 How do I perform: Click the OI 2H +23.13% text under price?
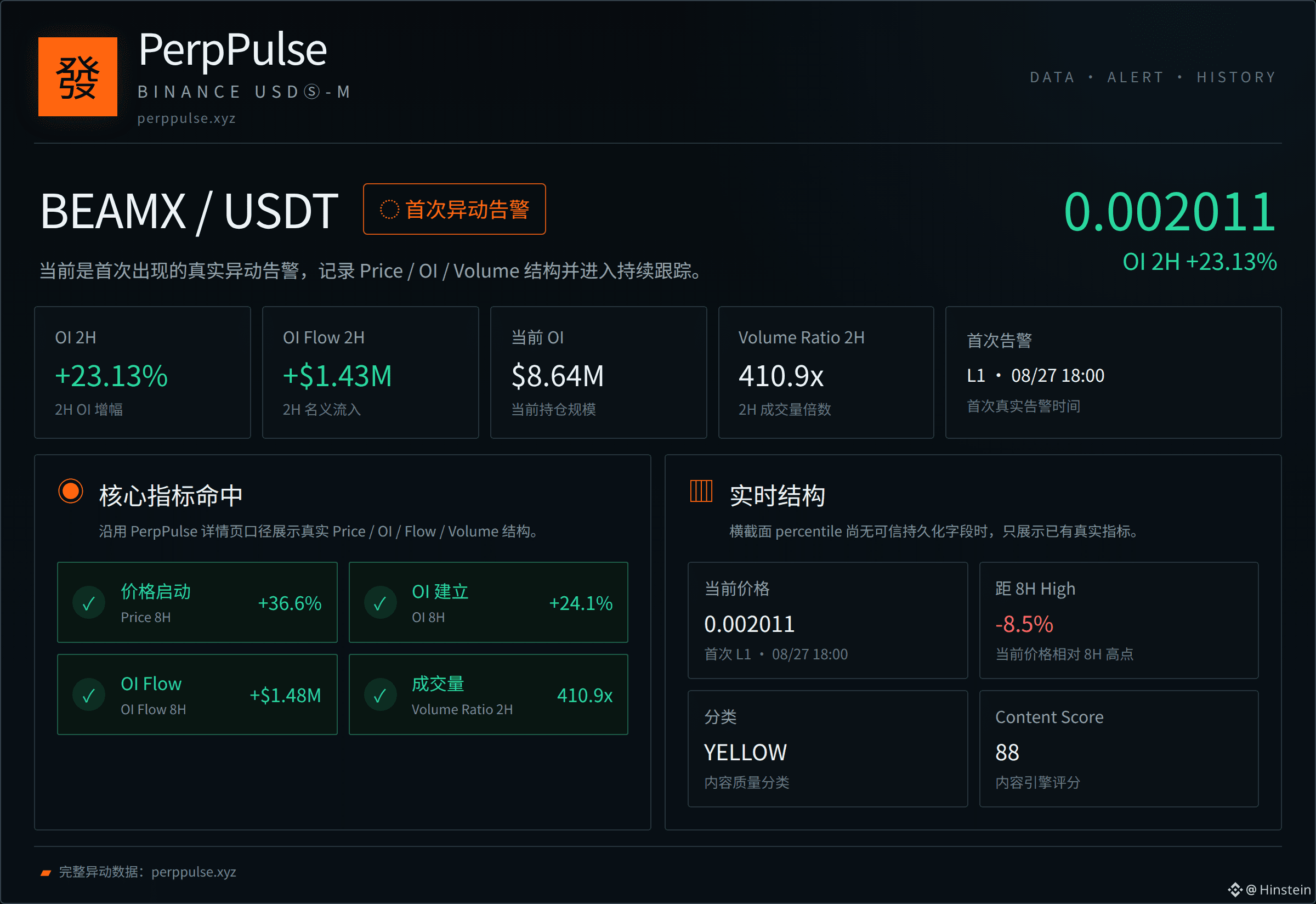[1199, 262]
